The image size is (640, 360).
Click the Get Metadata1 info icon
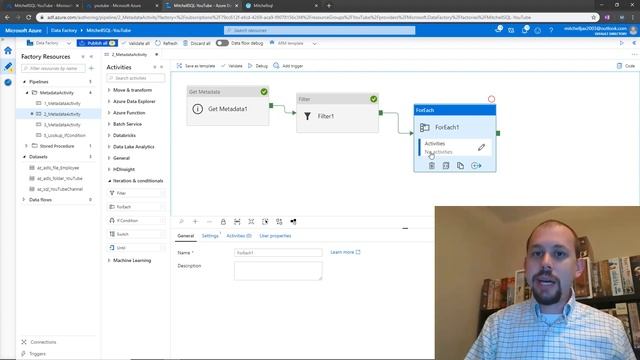point(198,109)
